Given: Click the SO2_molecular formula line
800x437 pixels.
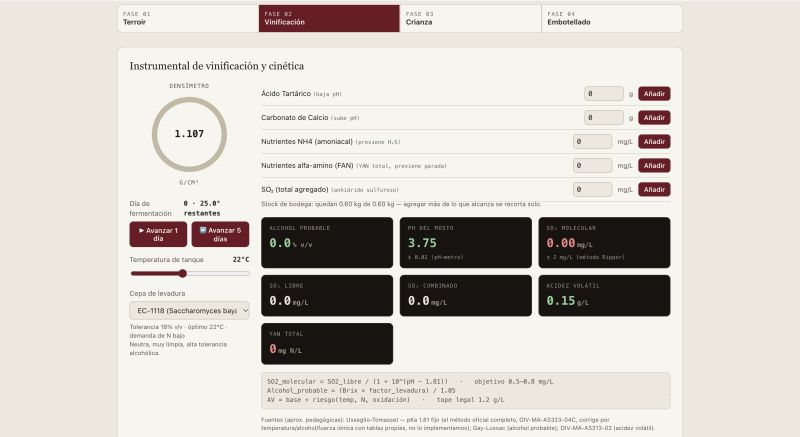Looking at the screenshot, I should click(x=410, y=381).
